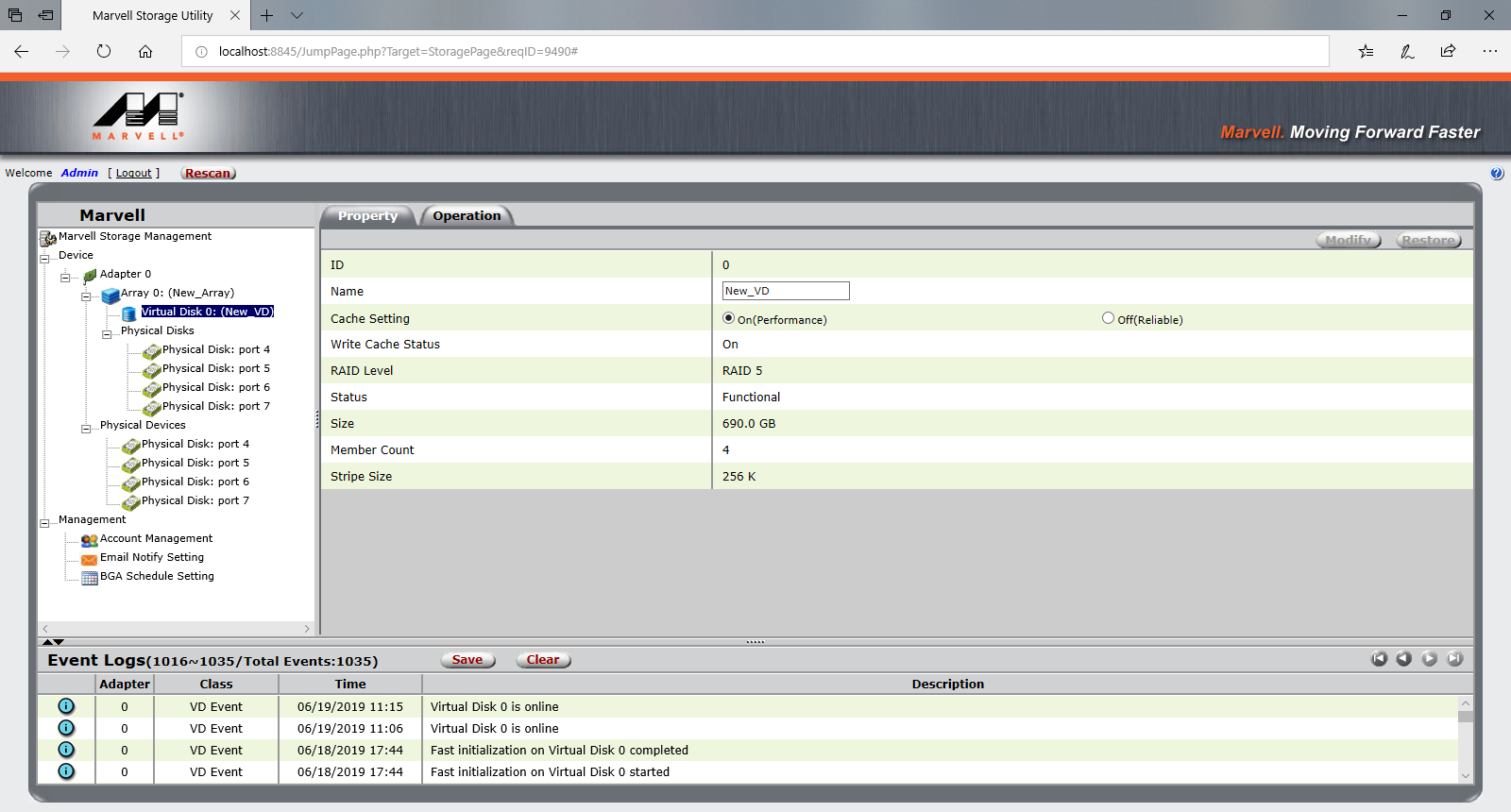Click disk icon for port 4 under Physical Disks

coord(152,351)
